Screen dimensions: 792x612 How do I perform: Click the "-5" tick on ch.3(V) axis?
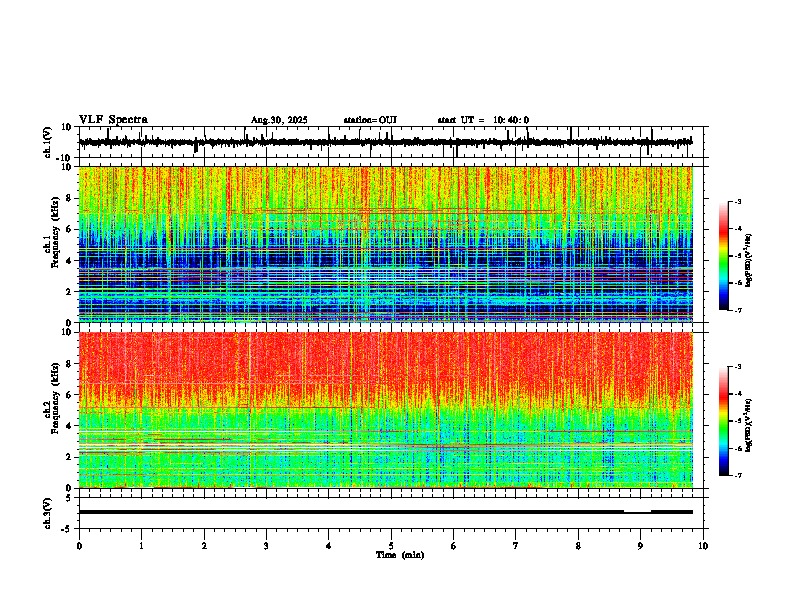click(67, 529)
